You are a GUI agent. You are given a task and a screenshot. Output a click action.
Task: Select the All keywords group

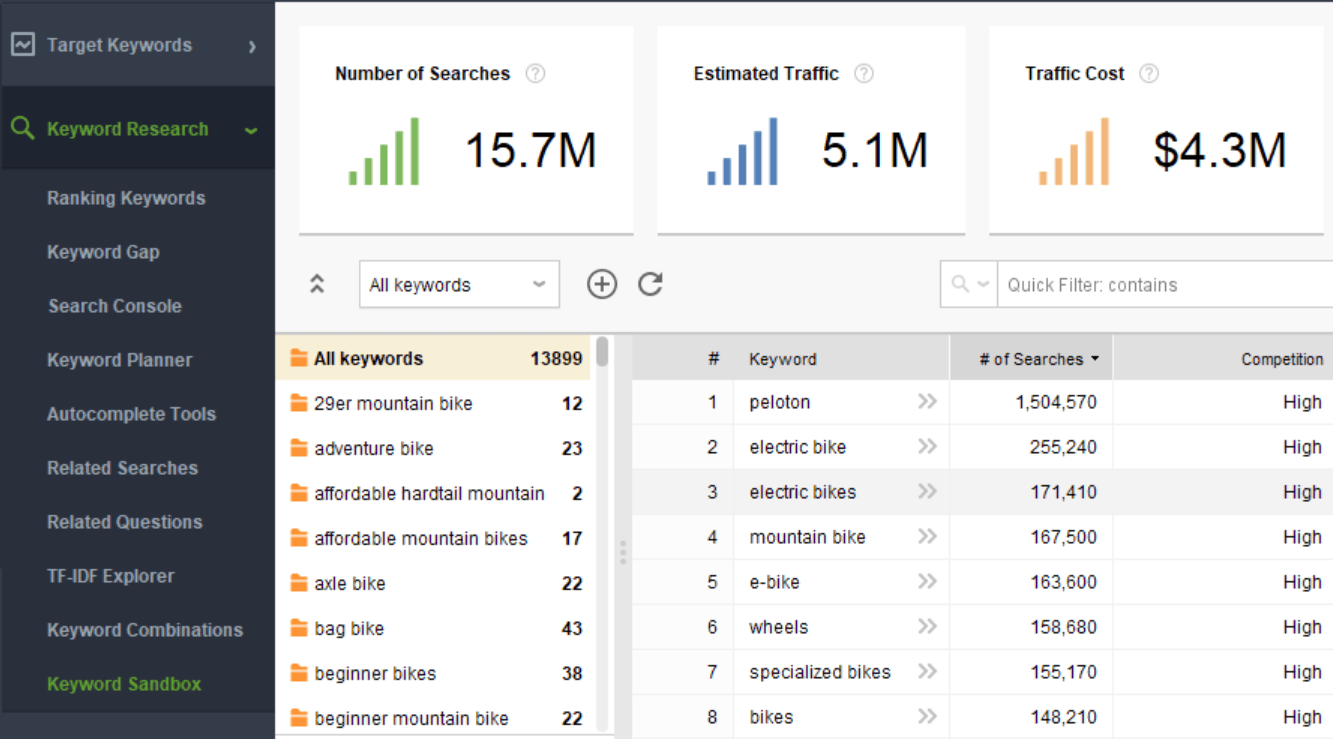[x=433, y=358]
